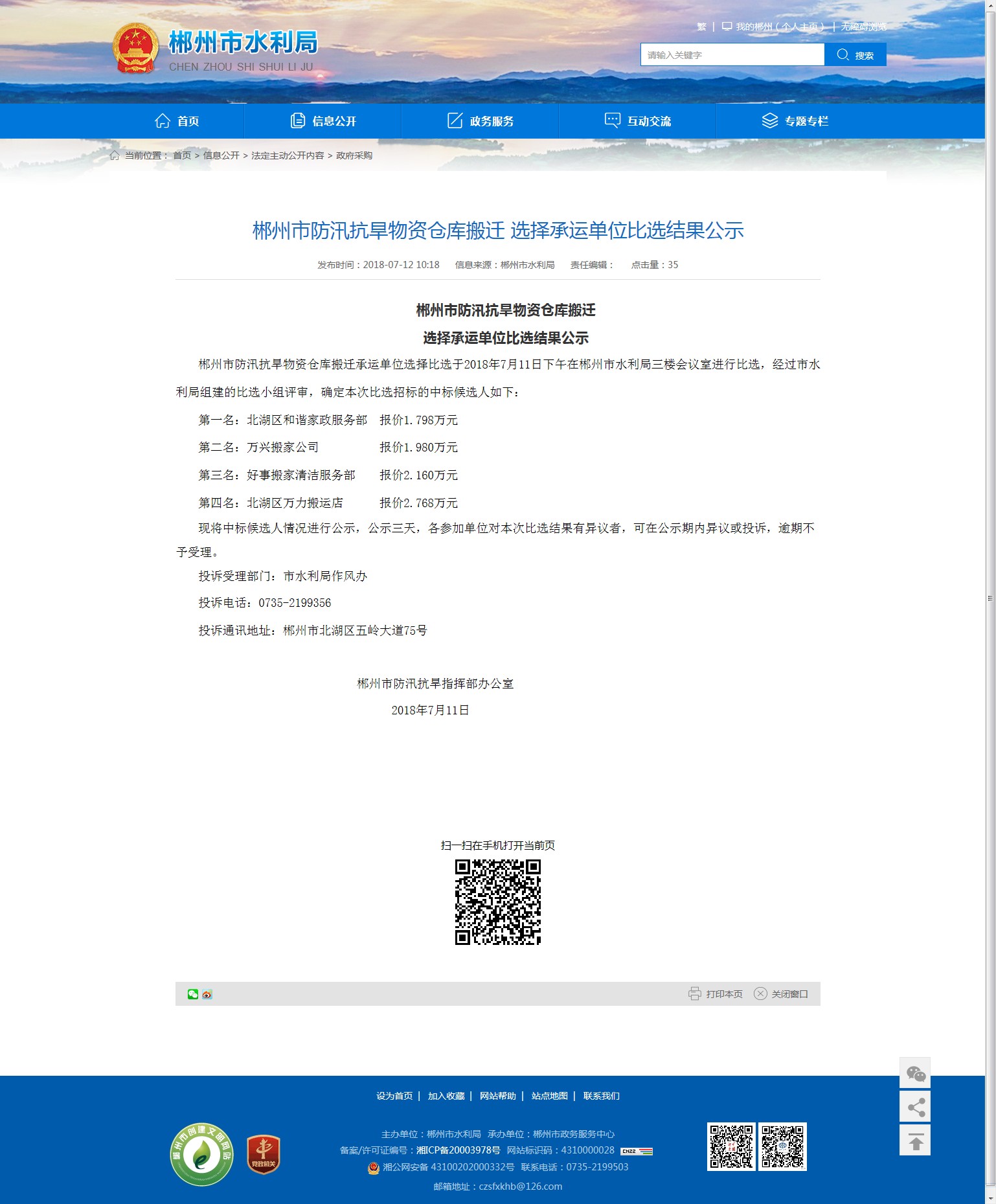Switch to traditional Chinese via 繁 link

(x=701, y=27)
